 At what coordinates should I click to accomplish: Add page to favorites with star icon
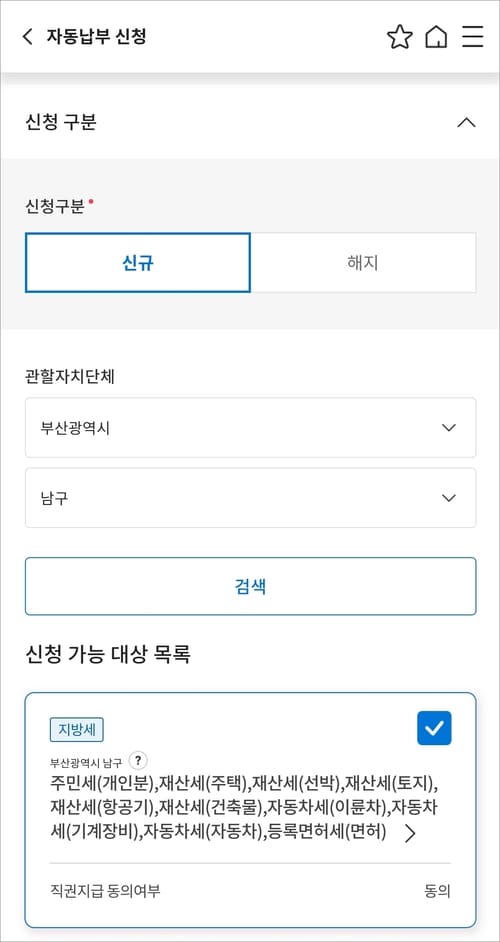pyautogui.click(x=400, y=37)
